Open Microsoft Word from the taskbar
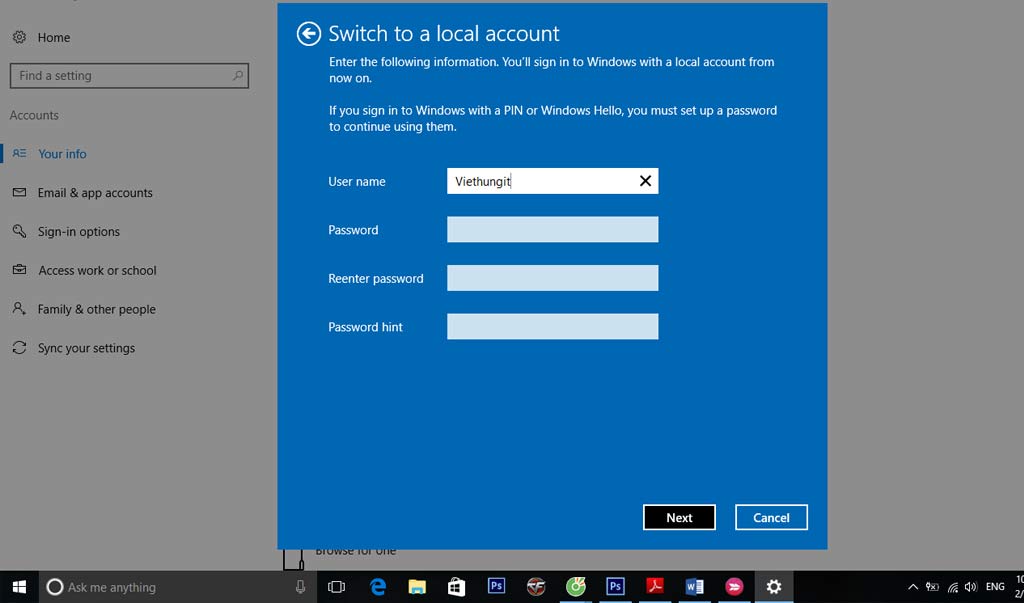1024x603 pixels. click(x=695, y=587)
